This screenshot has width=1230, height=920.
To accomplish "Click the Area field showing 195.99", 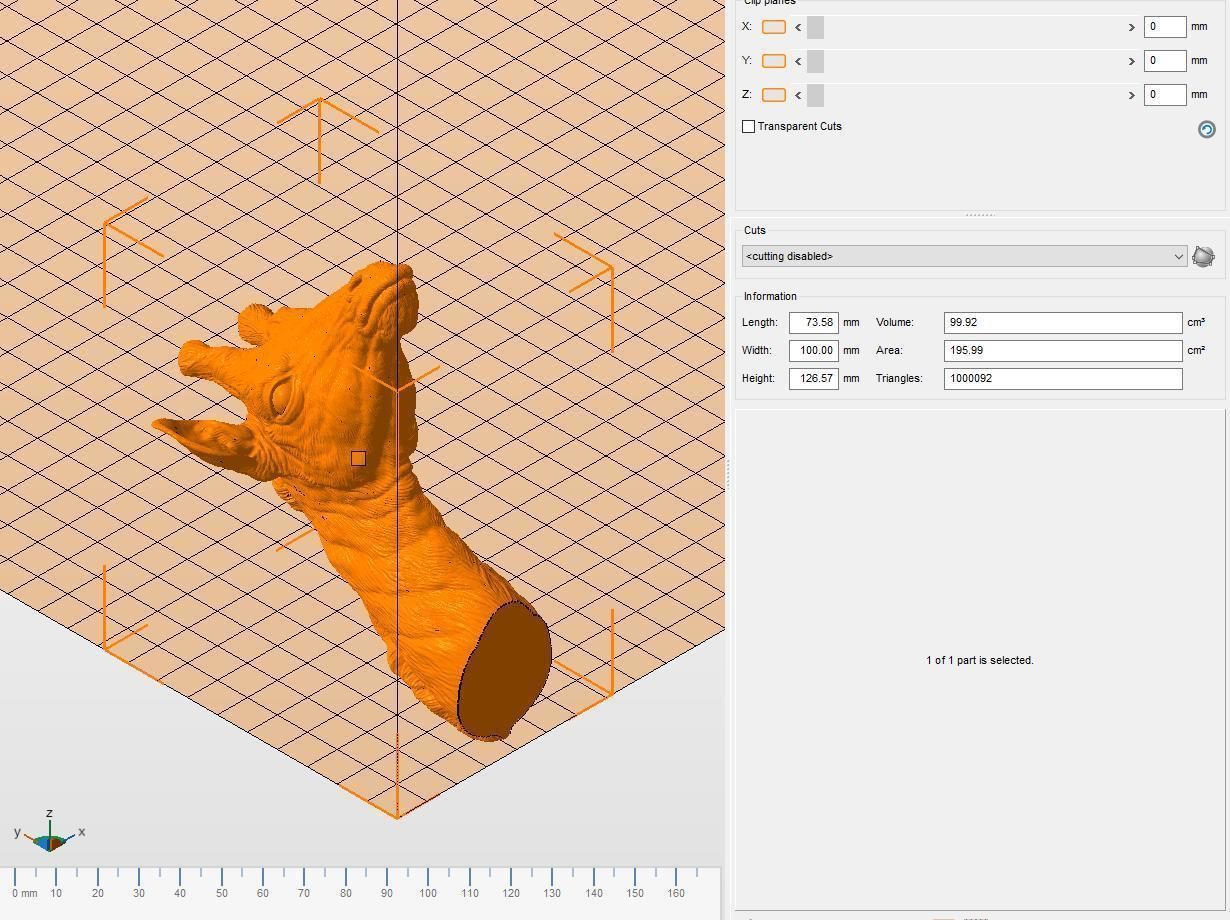I will 1063,350.
